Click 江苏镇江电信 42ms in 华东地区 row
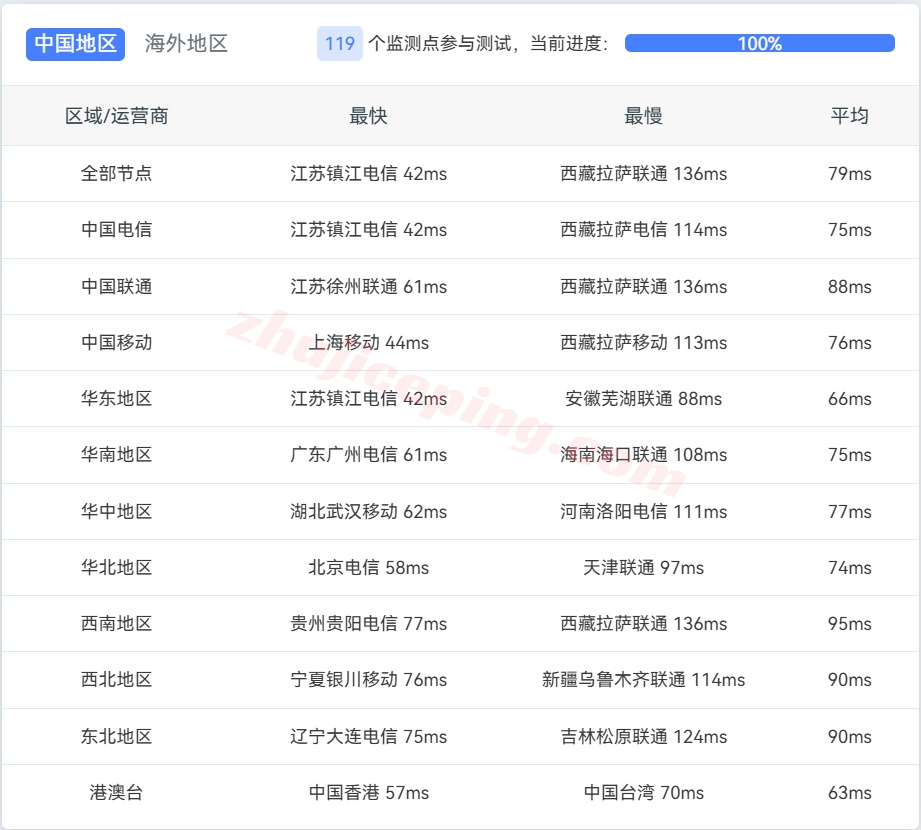The image size is (921, 830). tap(368, 399)
